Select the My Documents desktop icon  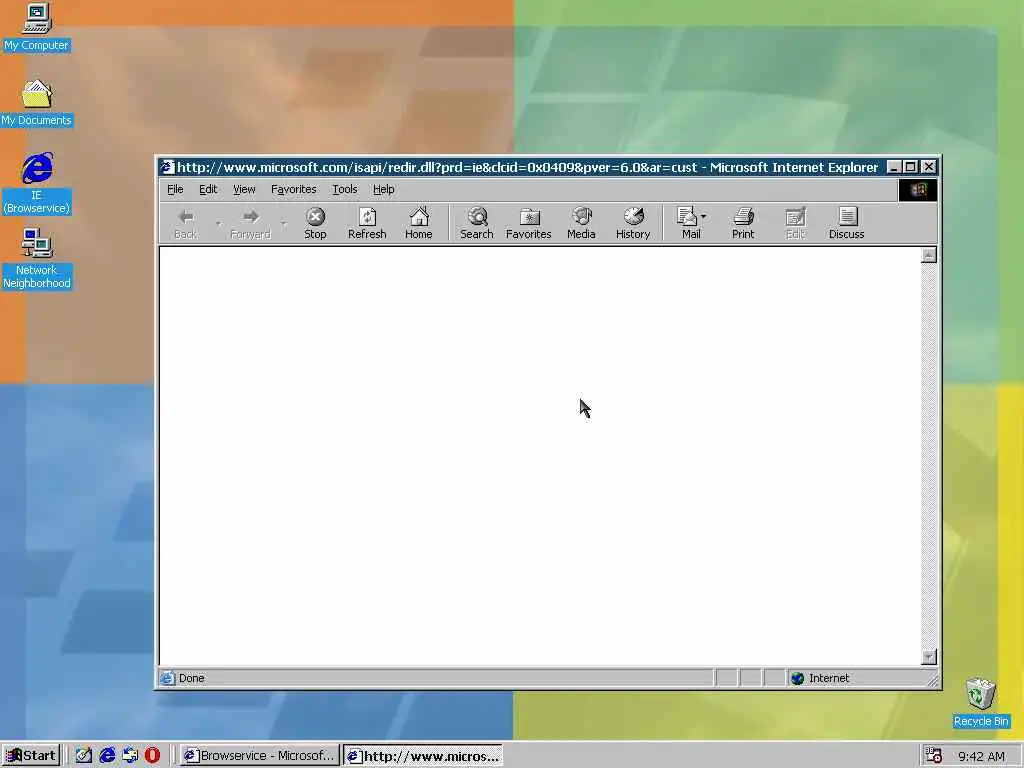pyautogui.click(x=36, y=103)
